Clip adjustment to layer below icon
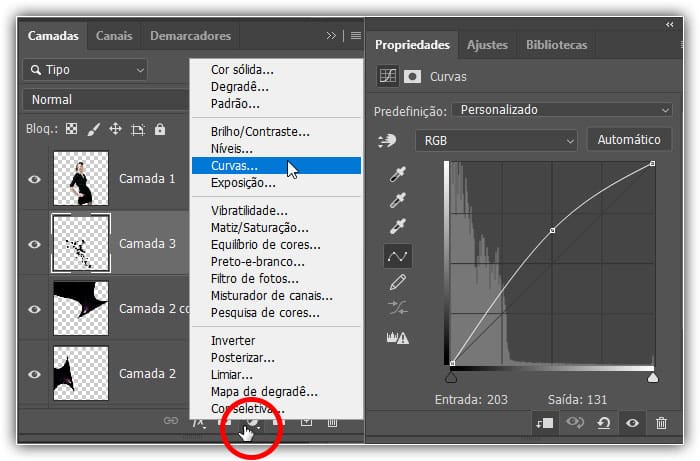 (545, 423)
